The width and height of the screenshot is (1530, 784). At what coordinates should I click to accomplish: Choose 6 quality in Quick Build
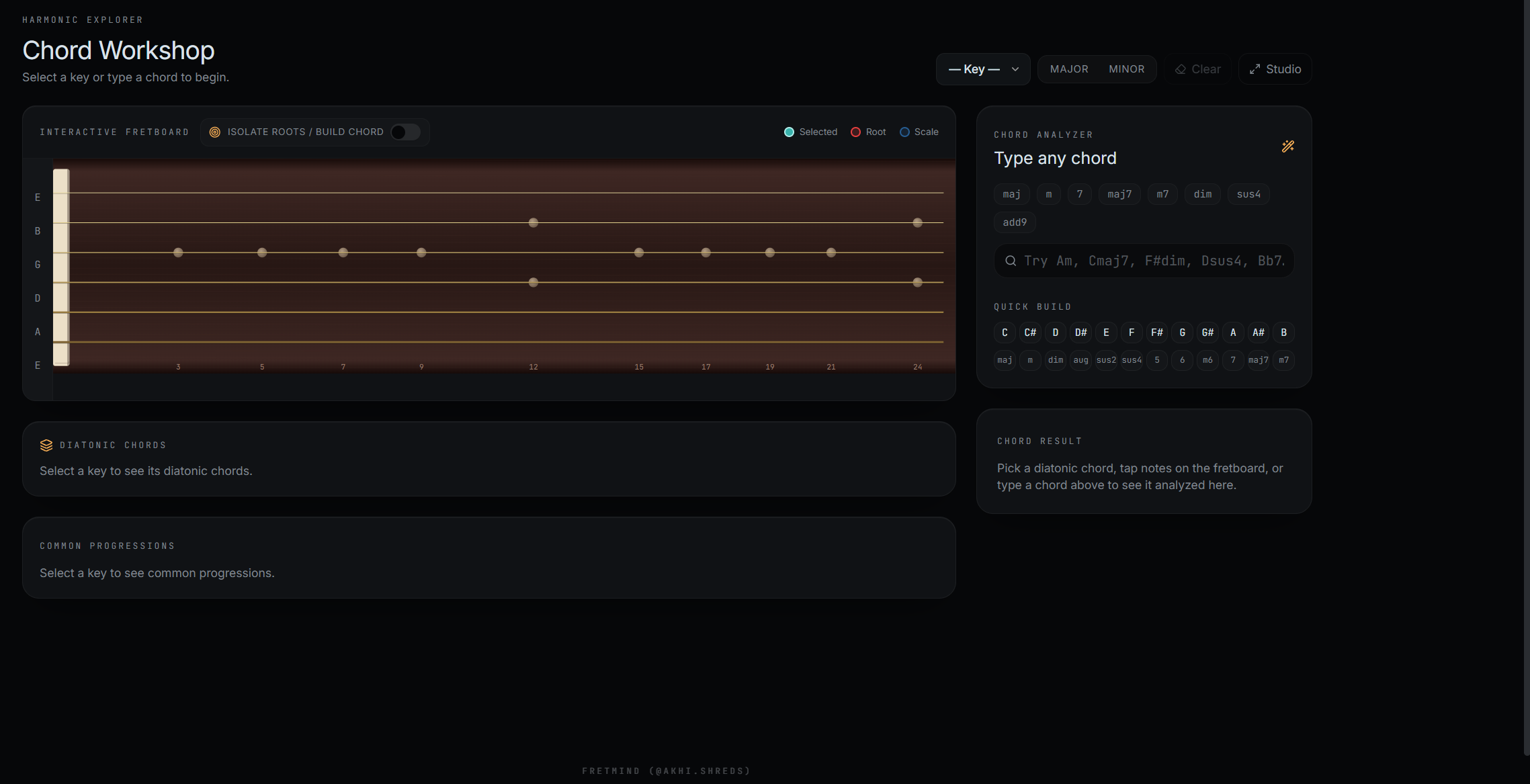click(1183, 360)
